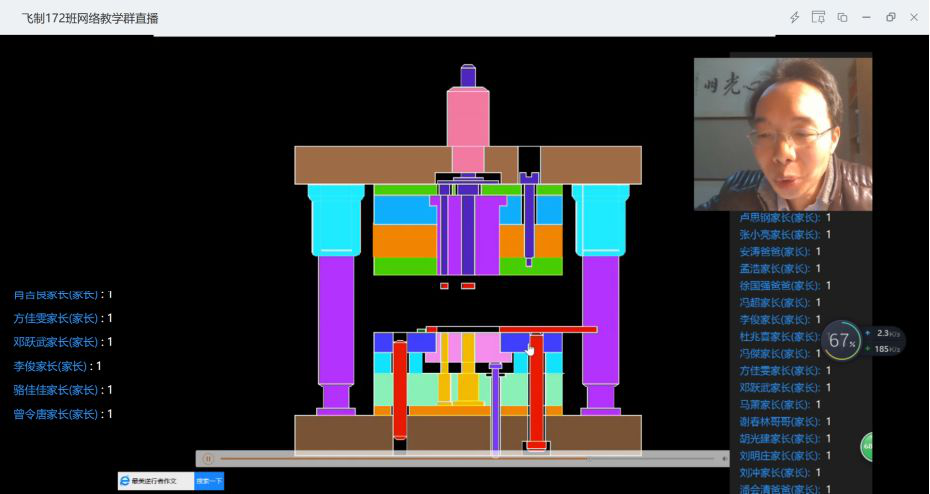Restore down the live stream window

pos(890,17)
